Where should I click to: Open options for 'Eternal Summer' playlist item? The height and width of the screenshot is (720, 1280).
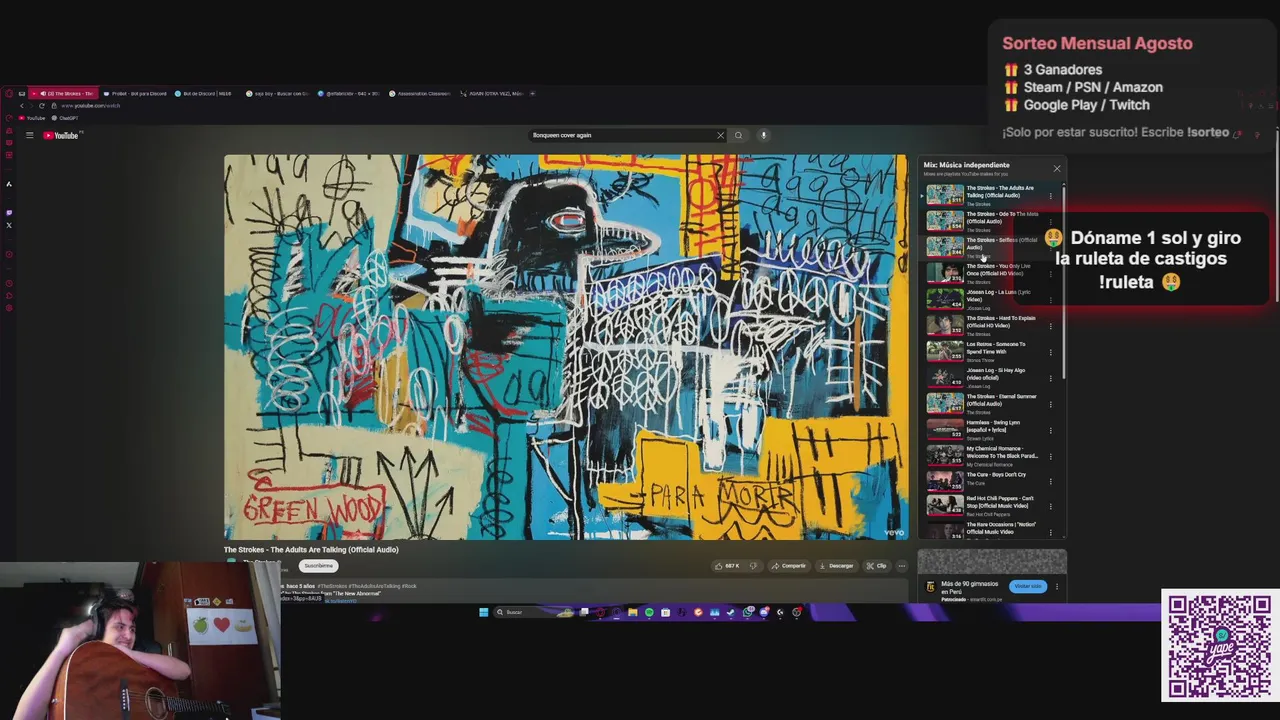[1051, 404]
